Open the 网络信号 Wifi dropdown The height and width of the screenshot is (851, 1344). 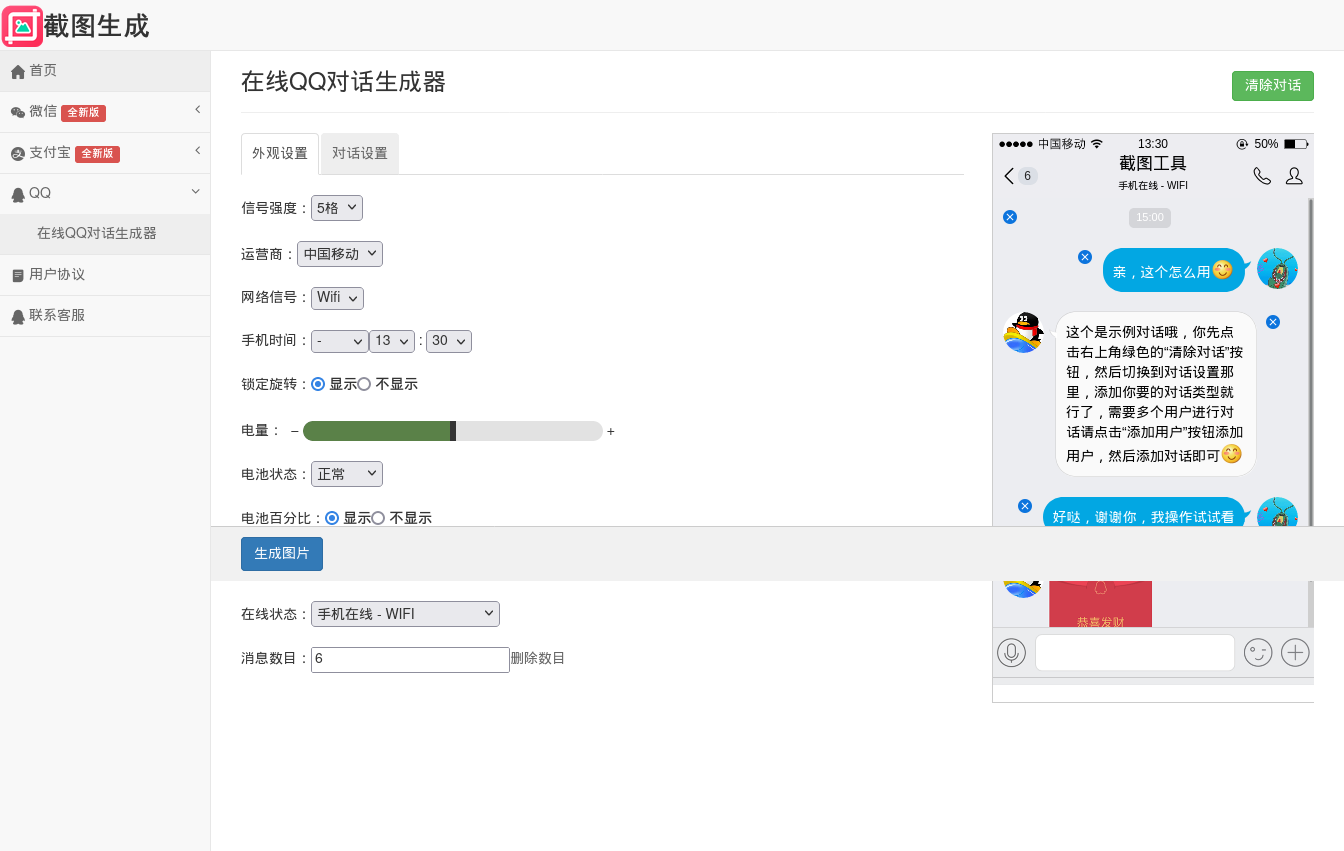point(337,298)
